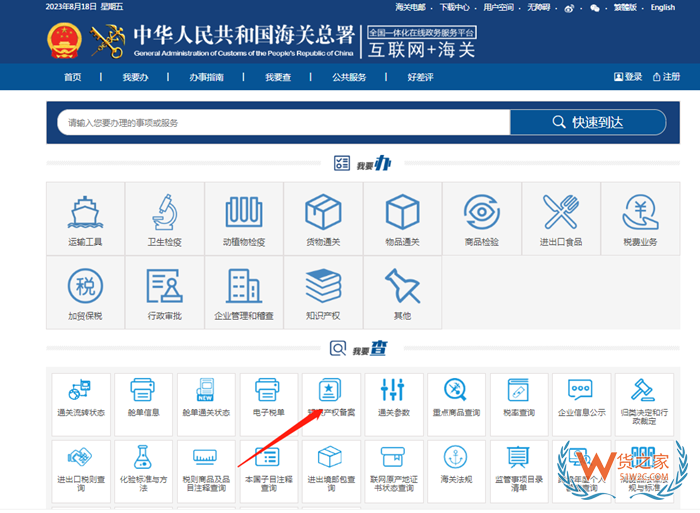Open 无障碍 accessibility link
Image resolution: width=700 pixels, height=513 pixels.
(x=538, y=8)
